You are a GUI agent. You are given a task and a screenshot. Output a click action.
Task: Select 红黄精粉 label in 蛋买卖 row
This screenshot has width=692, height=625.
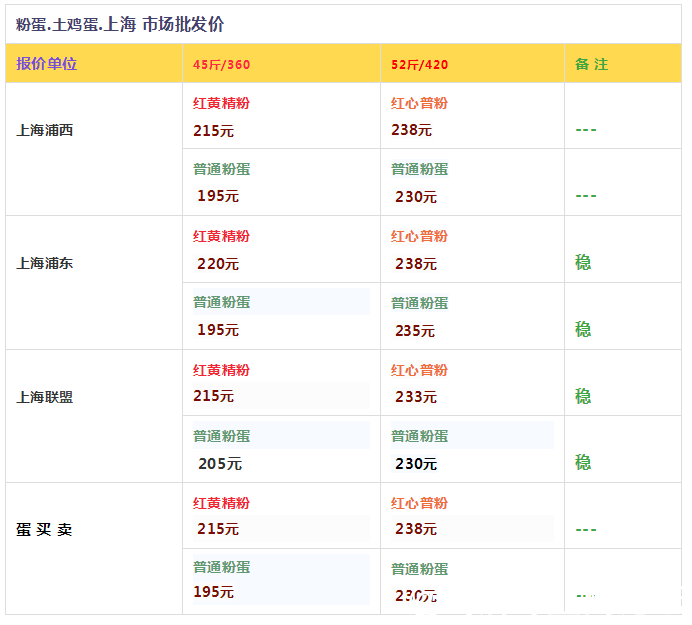click(x=221, y=503)
